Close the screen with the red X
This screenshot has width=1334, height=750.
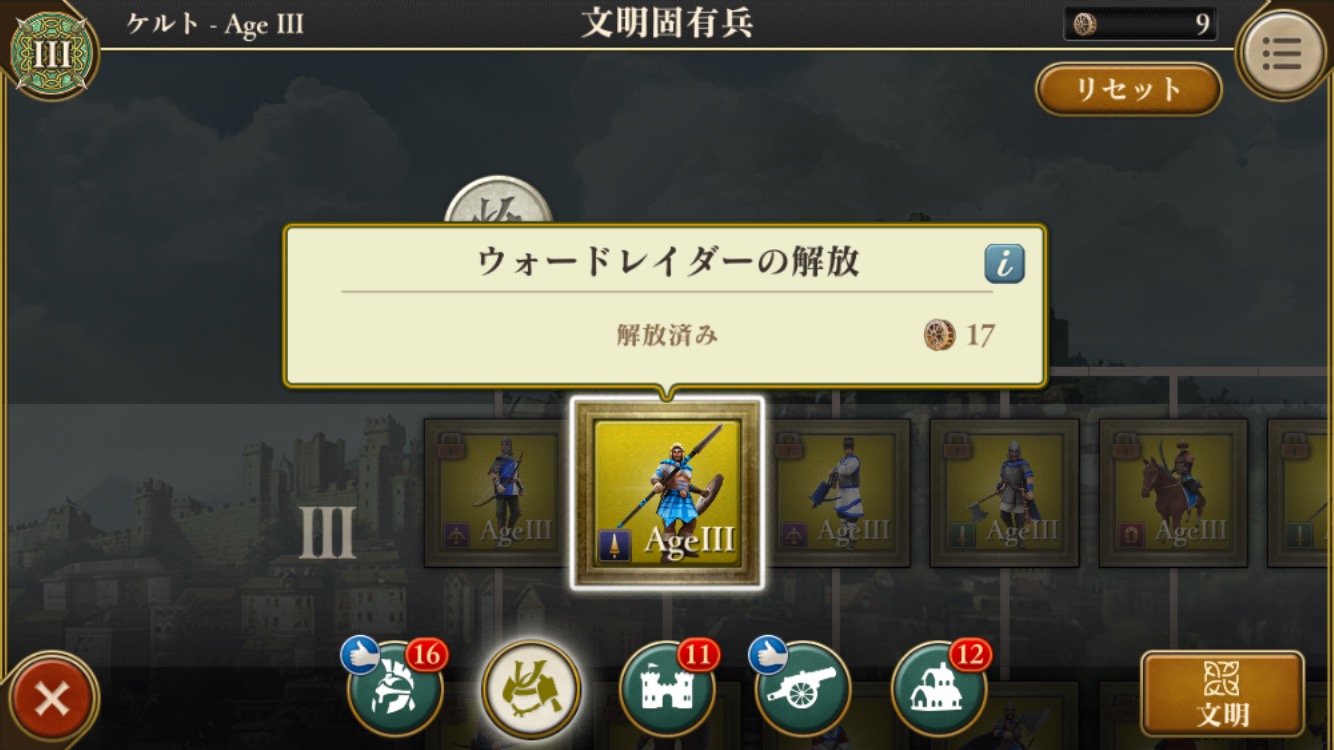tap(52, 700)
